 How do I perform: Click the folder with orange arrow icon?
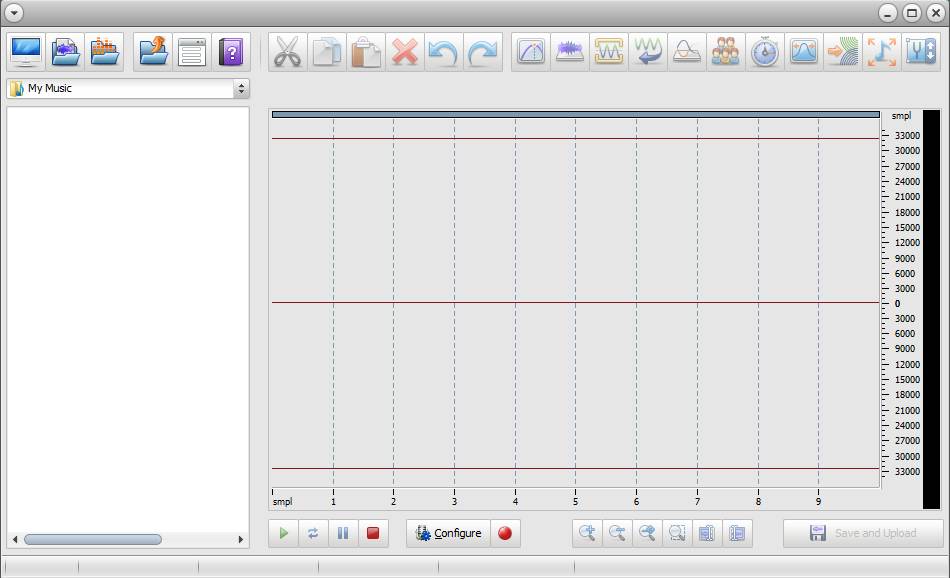(153, 51)
